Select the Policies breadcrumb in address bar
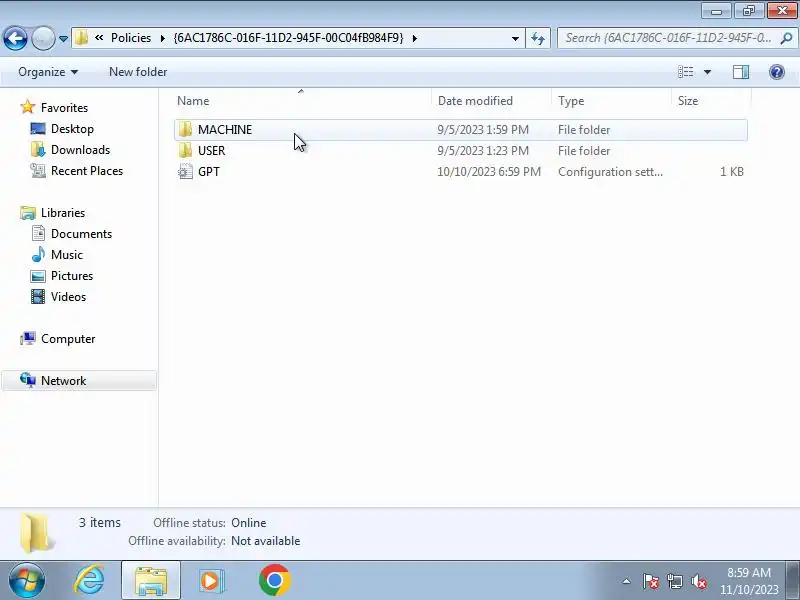Screen dimensions: 800x600 click(x=131, y=38)
